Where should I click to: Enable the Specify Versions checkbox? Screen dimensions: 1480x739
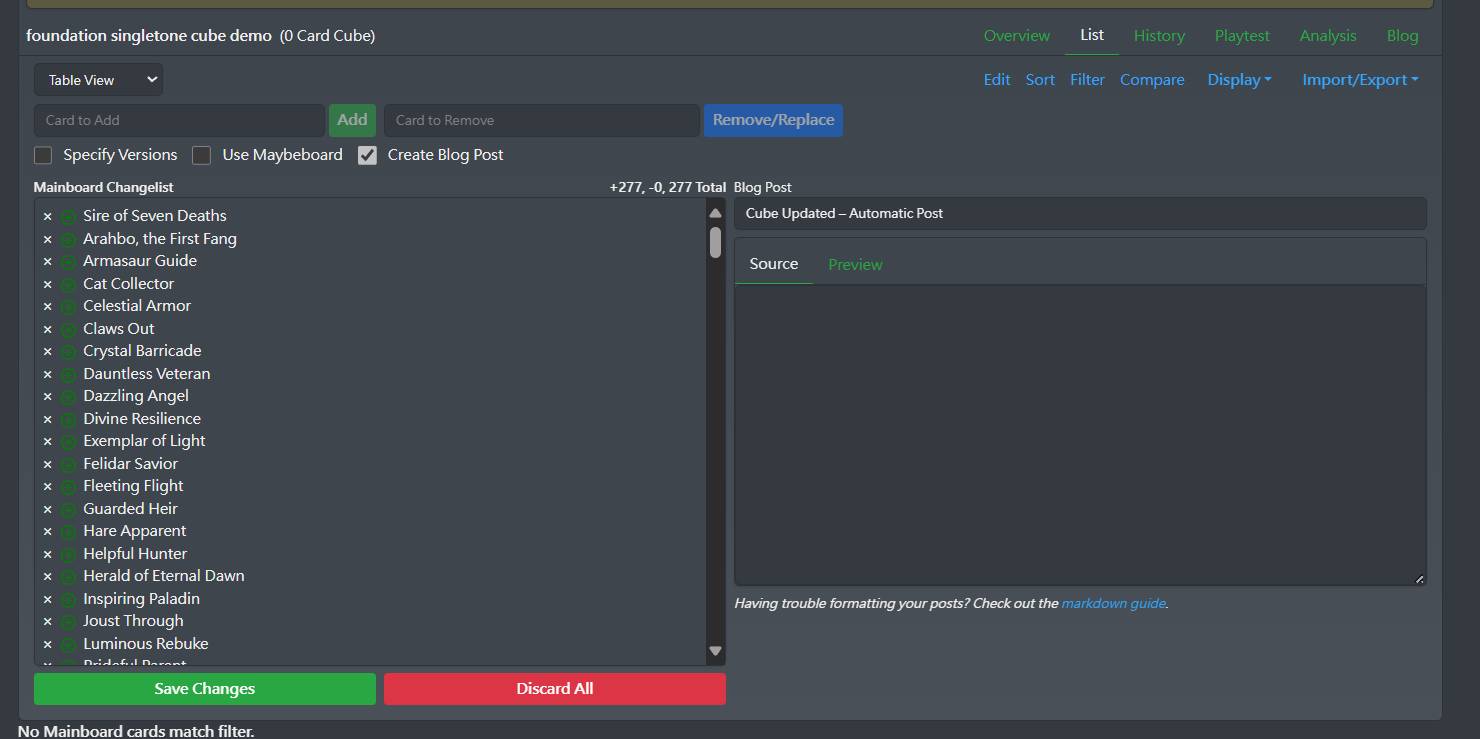coord(43,155)
